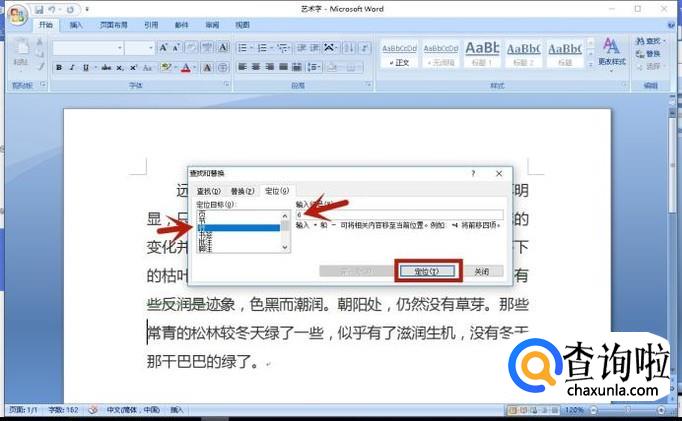Apply the 正文 style

(x=399, y=54)
